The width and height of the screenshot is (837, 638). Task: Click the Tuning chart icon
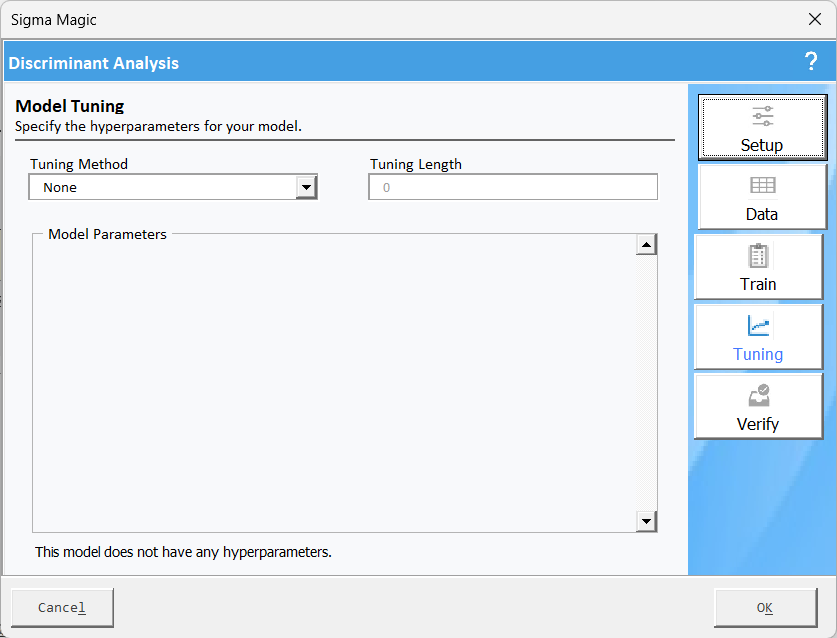(x=758, y=326)
